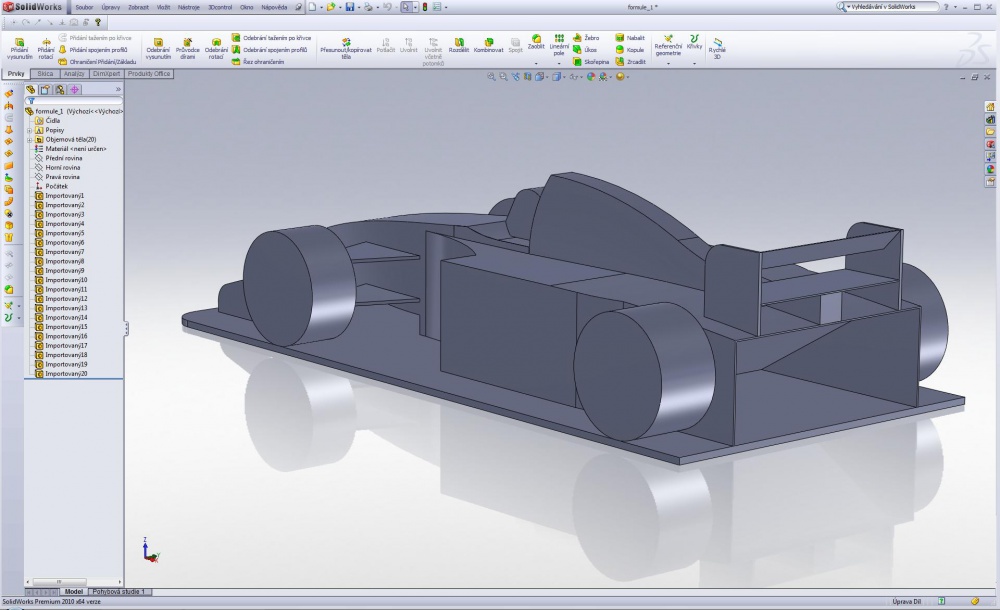The height and width of the screenshot is (610, 1000).
Task: Choose the Zaoblit fillet tool
Action: click(536, 43)
